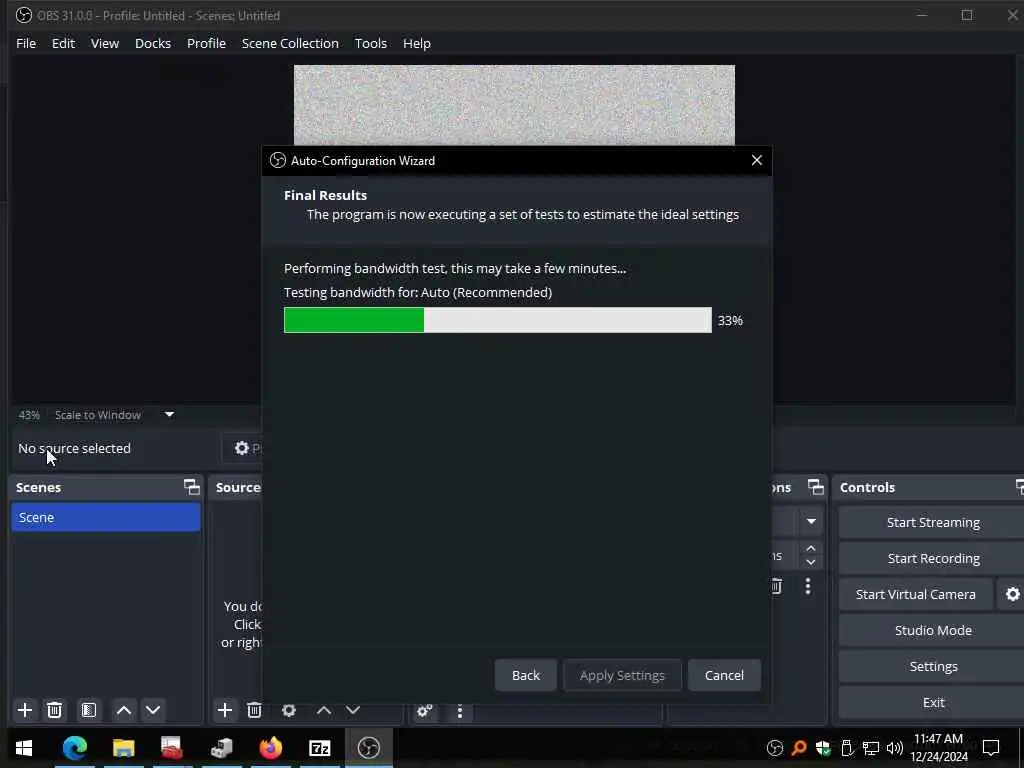1024x768 pixels.
Task: Click the '43%' preview zoom value
Action: [x=29, y=415]
